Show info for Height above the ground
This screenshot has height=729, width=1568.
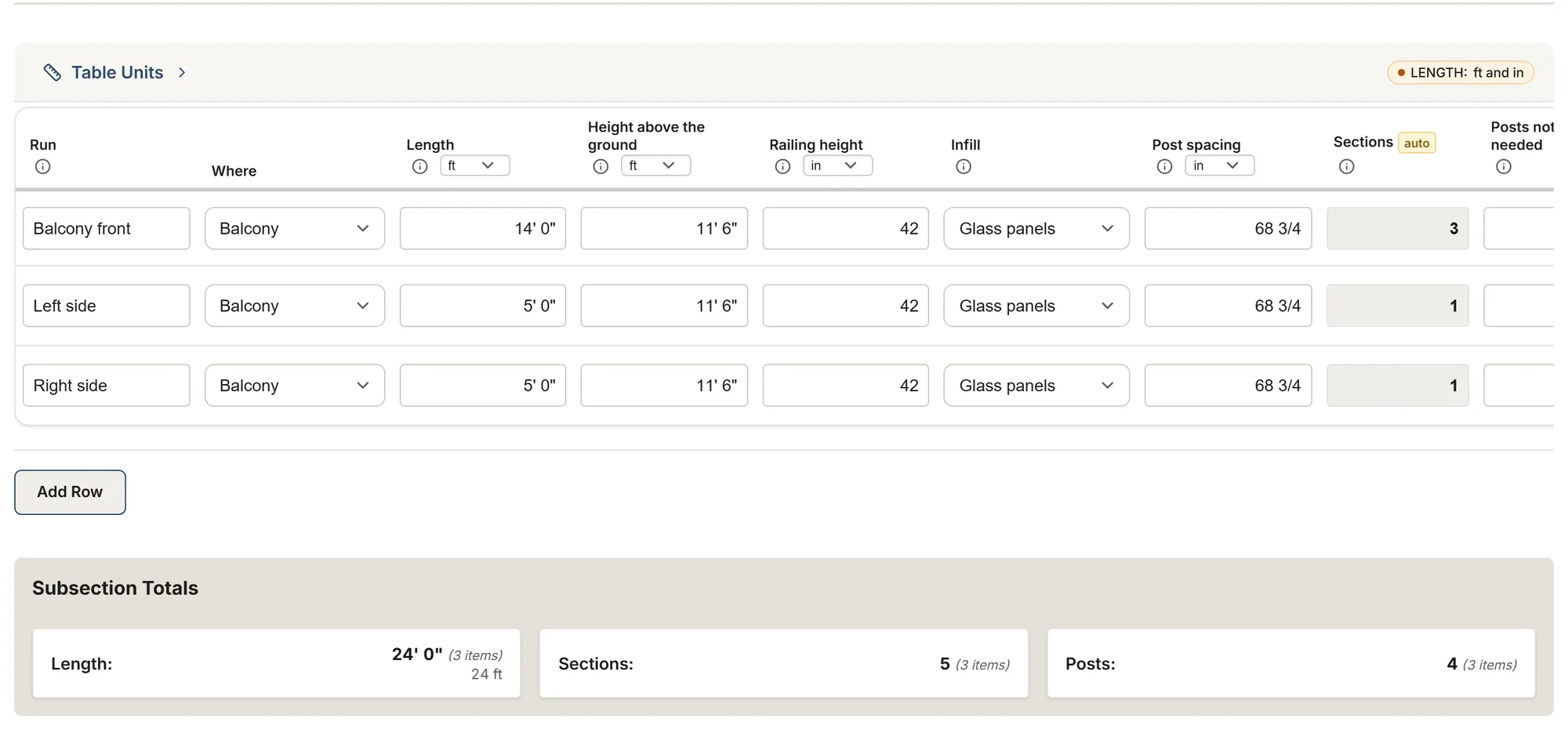[601, 166]
